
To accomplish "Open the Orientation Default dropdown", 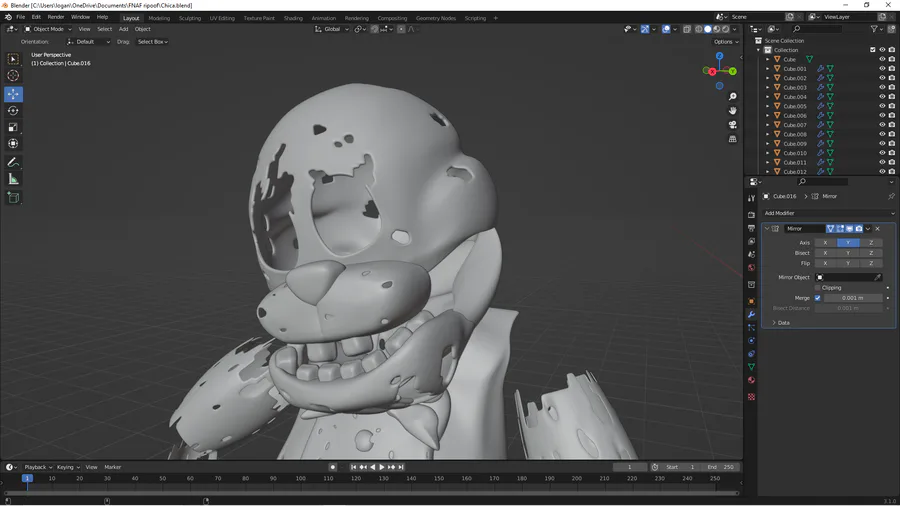I will click(x=88, y=42).
